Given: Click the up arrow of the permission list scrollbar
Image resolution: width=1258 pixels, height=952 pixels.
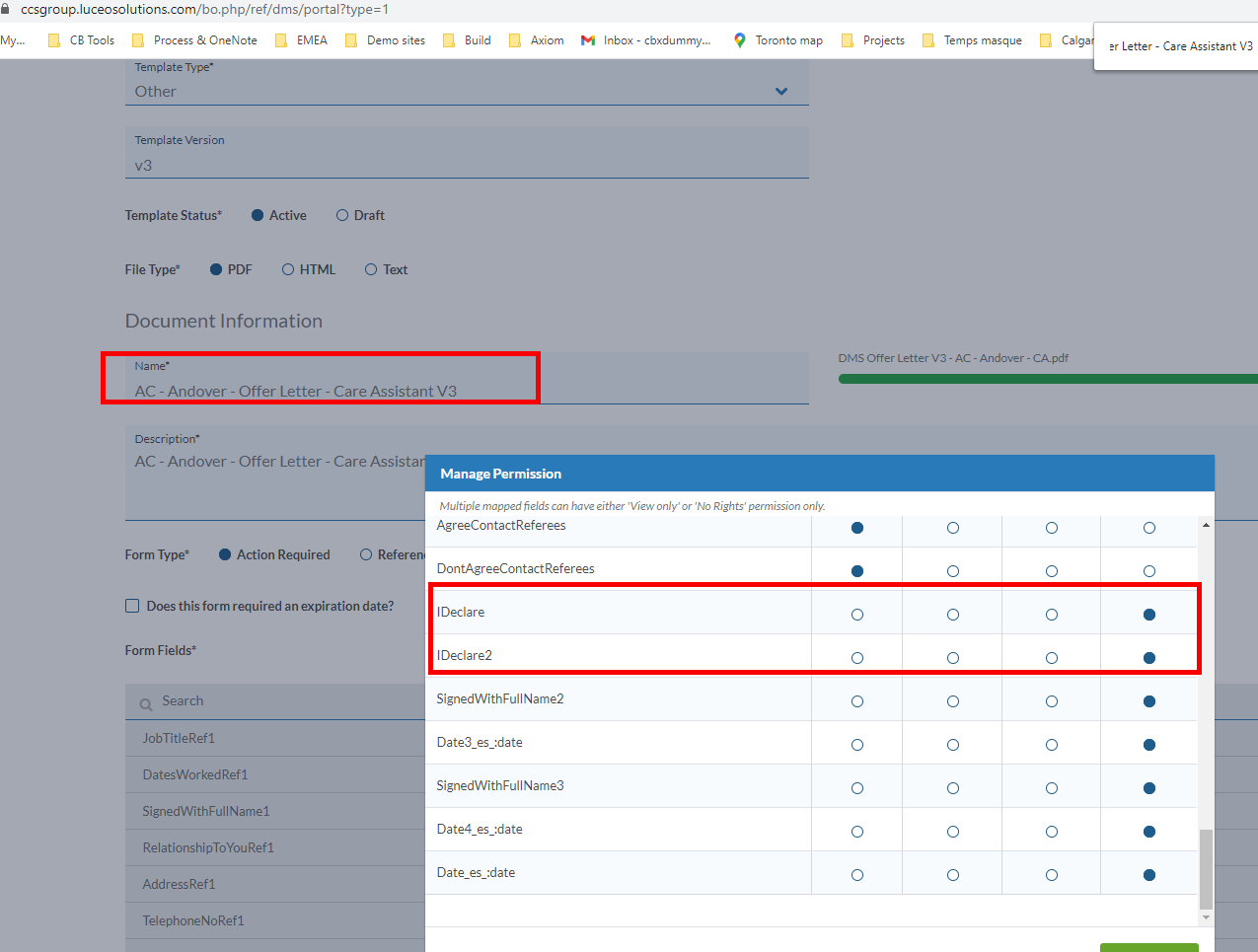Looking at the screenshot, I should coord(1206,526).
